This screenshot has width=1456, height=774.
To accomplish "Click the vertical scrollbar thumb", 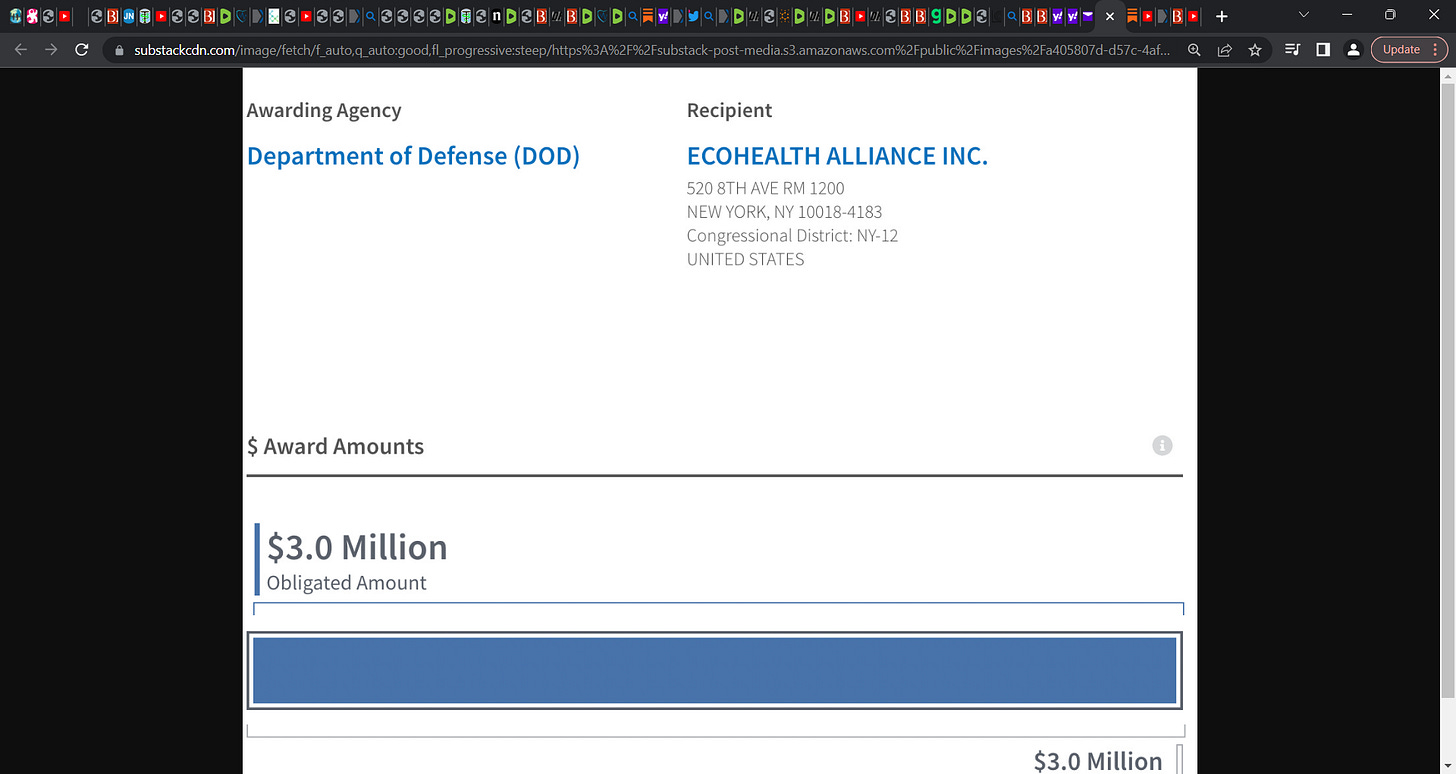I will click(1447, 389).
